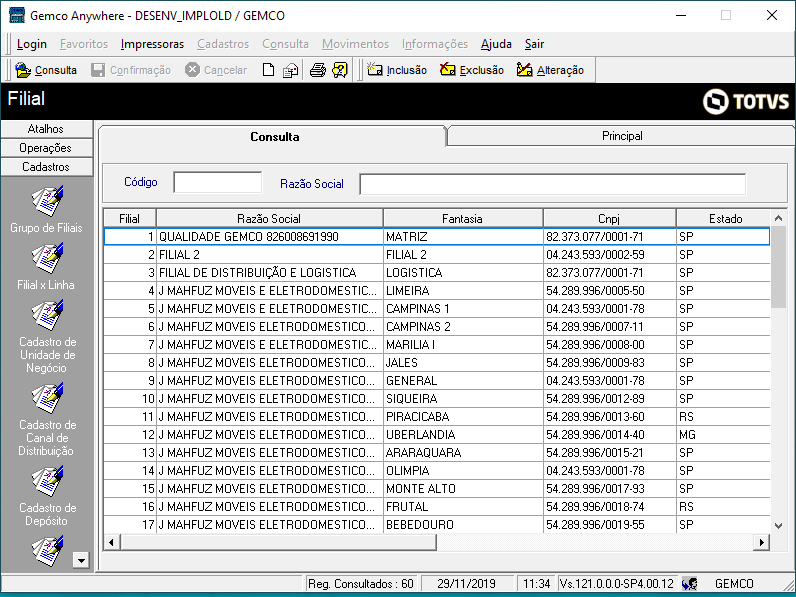This screenshot has width=796, height=597.
Task: Select the FILIAL DE DISTRIBUIÇÃO E LOGISTICA row
Action: click(437, 273)
